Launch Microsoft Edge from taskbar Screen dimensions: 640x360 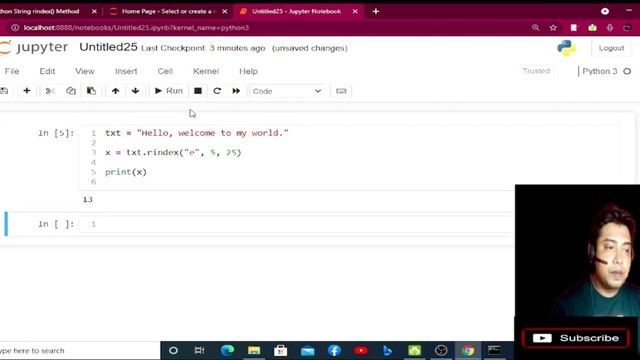[227, 350]
